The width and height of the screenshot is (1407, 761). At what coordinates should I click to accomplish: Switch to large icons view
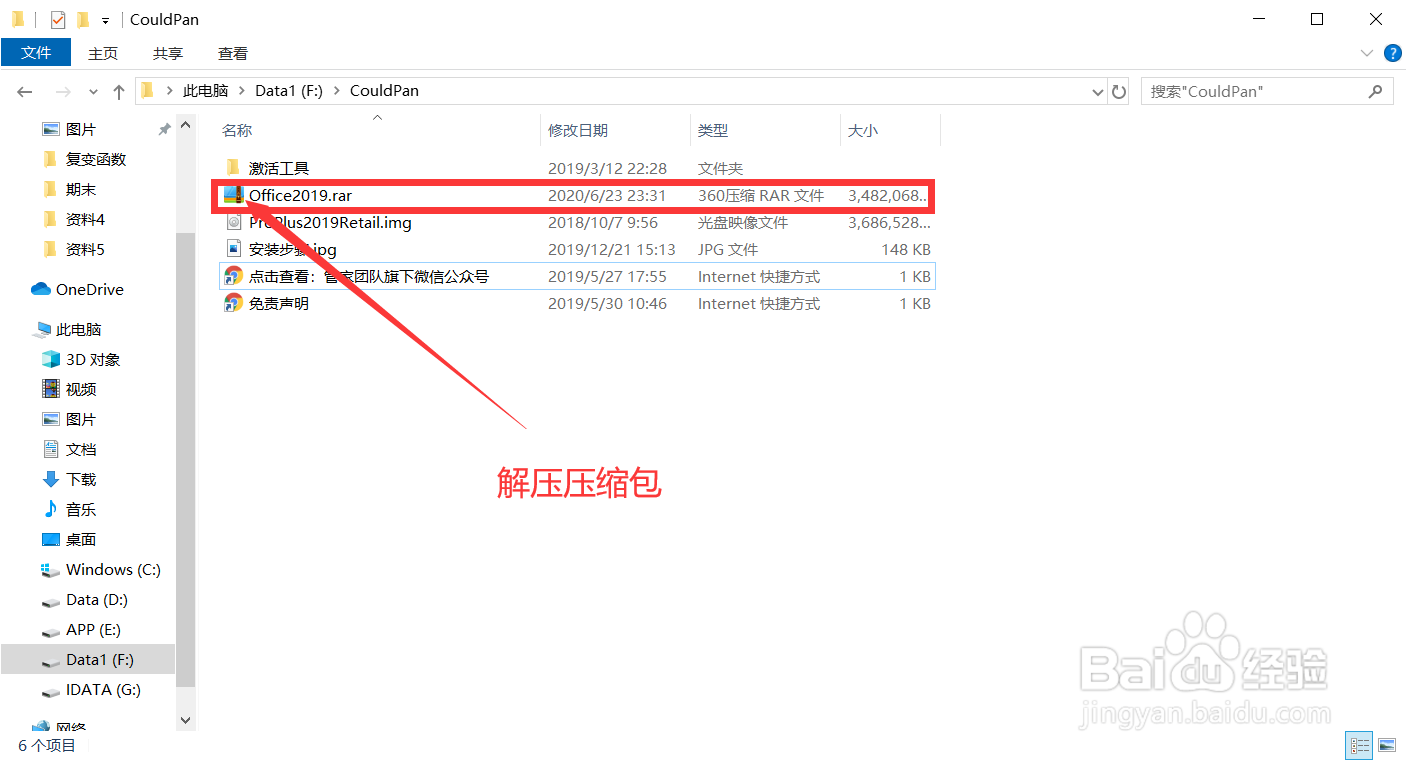1386,745
